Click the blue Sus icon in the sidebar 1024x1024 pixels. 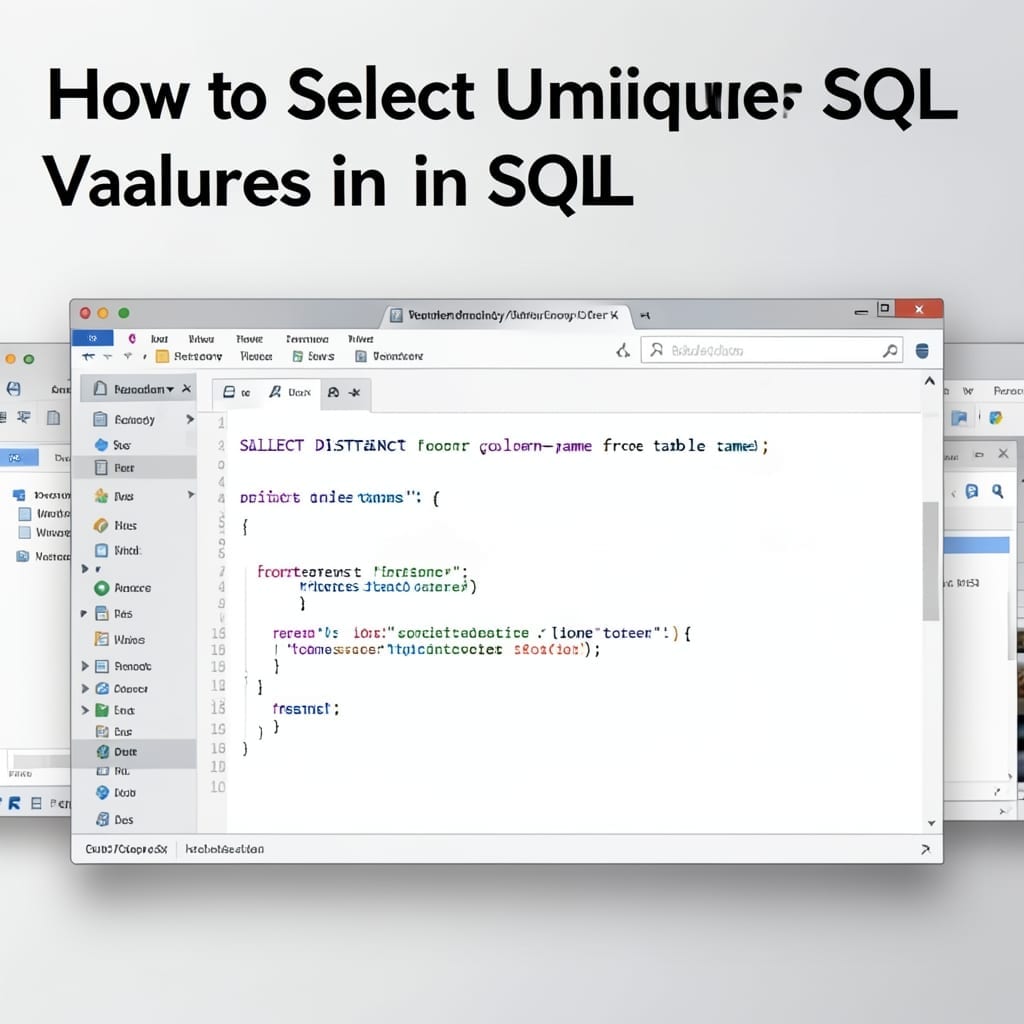coord(101,445)
